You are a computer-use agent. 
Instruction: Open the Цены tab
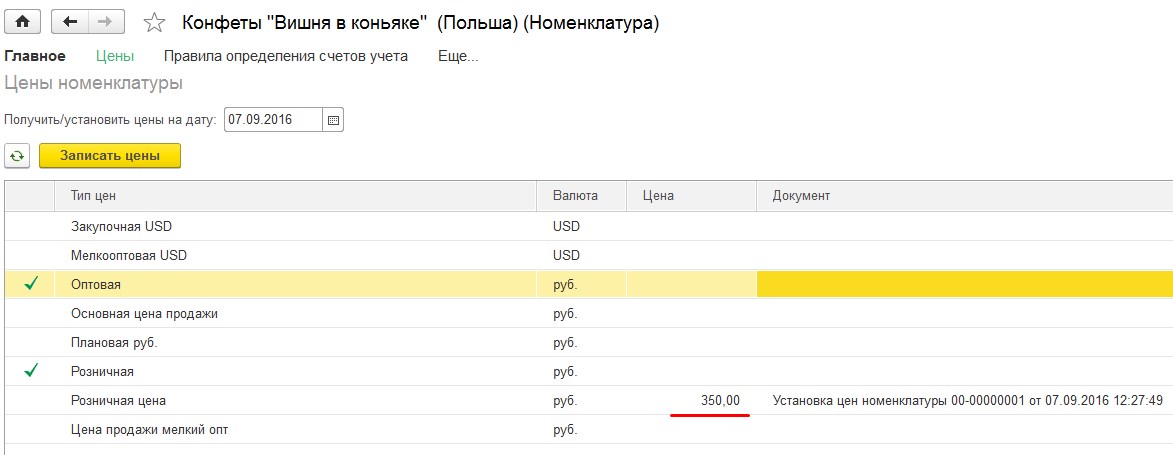[115, 56]
